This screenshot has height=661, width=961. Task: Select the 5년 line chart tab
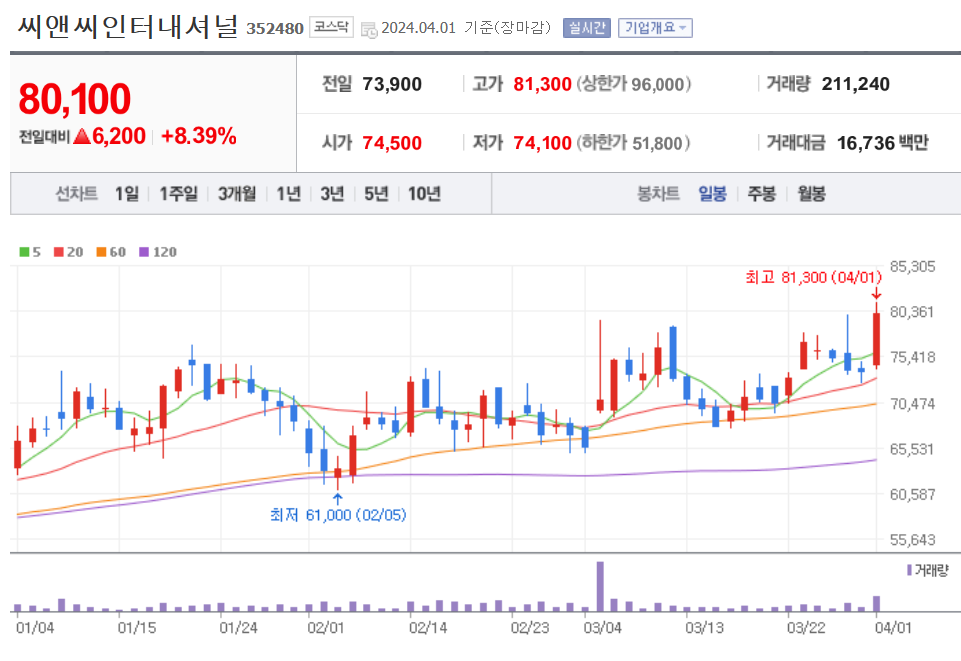(x=376, y=194)
